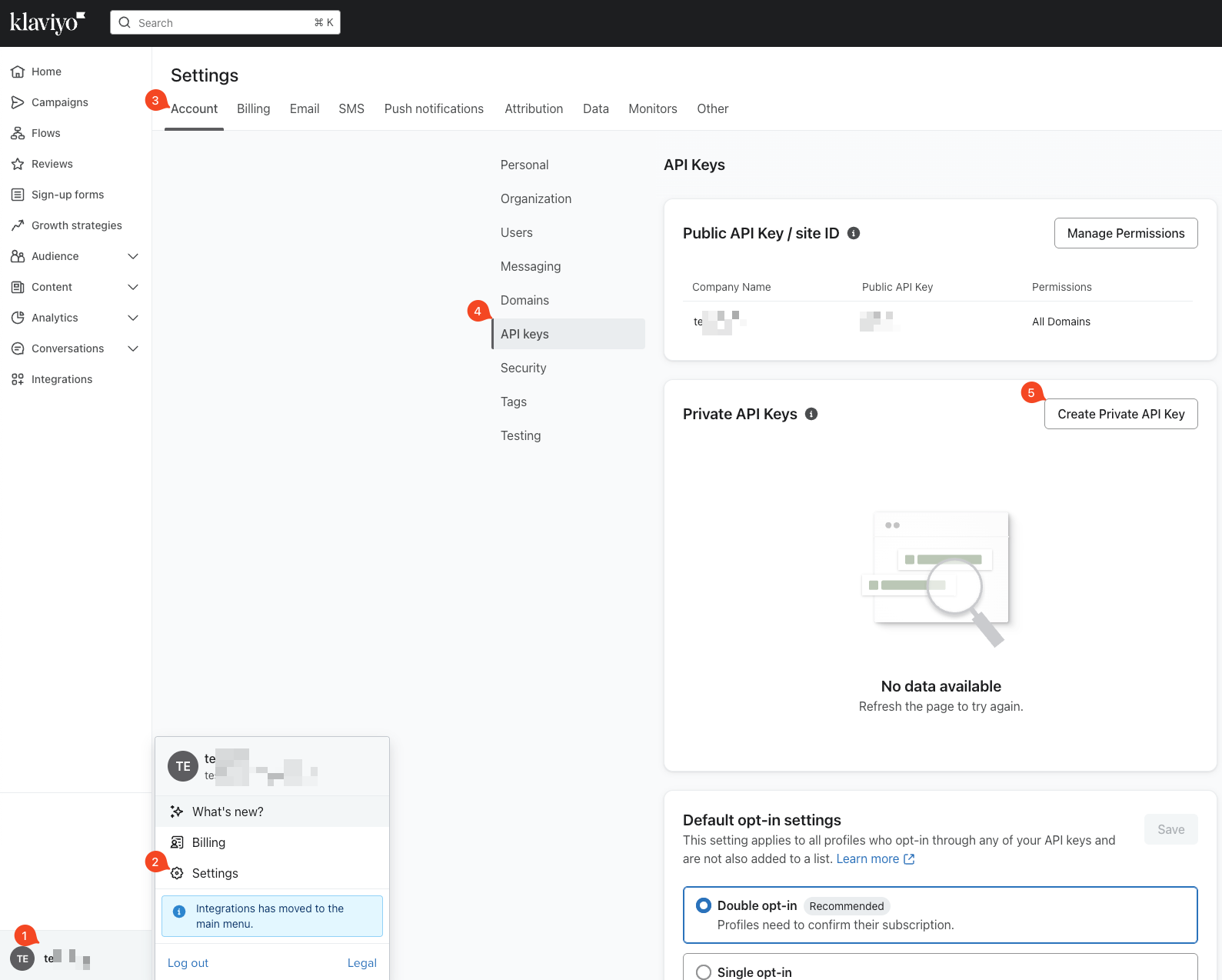Select the Single opt-in radio button
Viewport: 1222px width, 980px height.
(x=703, y=972)
